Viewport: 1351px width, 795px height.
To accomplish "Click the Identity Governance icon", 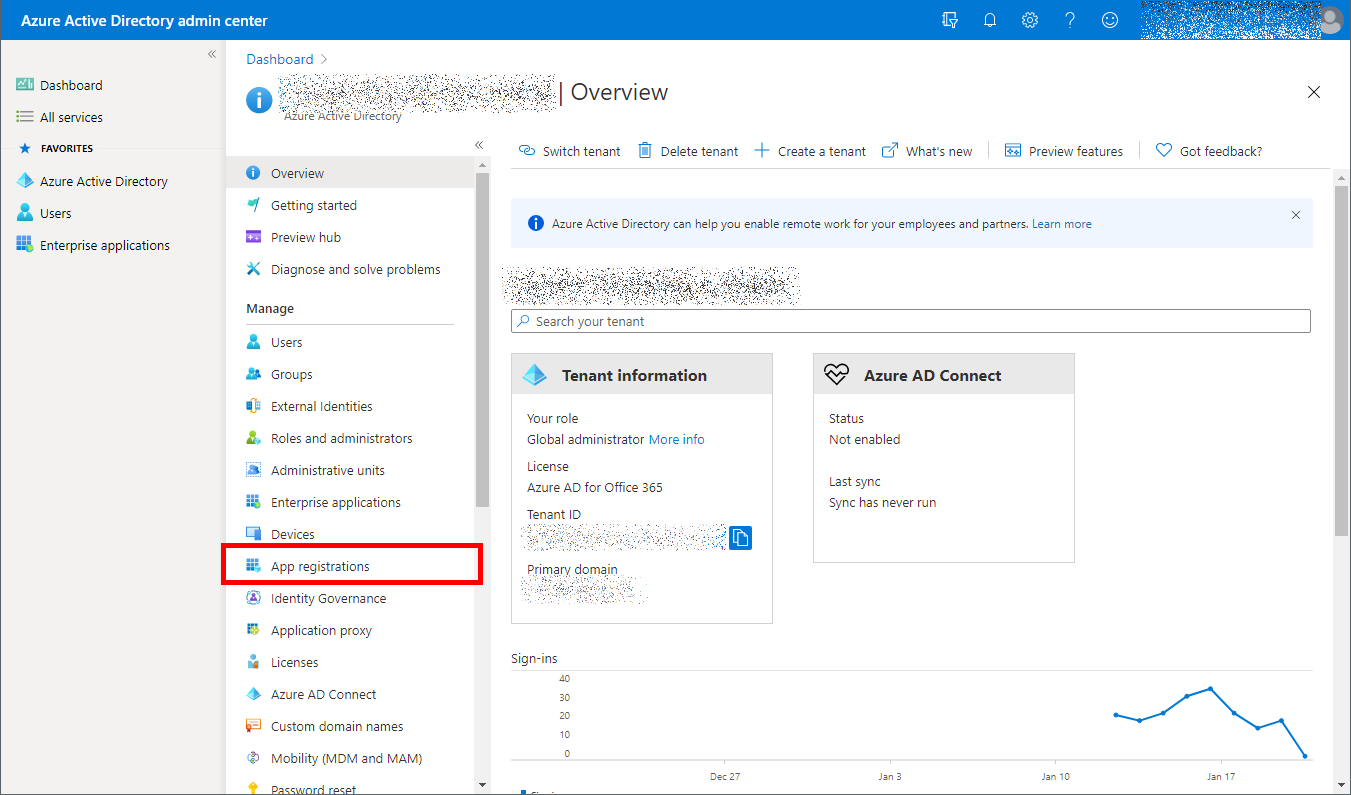I will (253, 598).
